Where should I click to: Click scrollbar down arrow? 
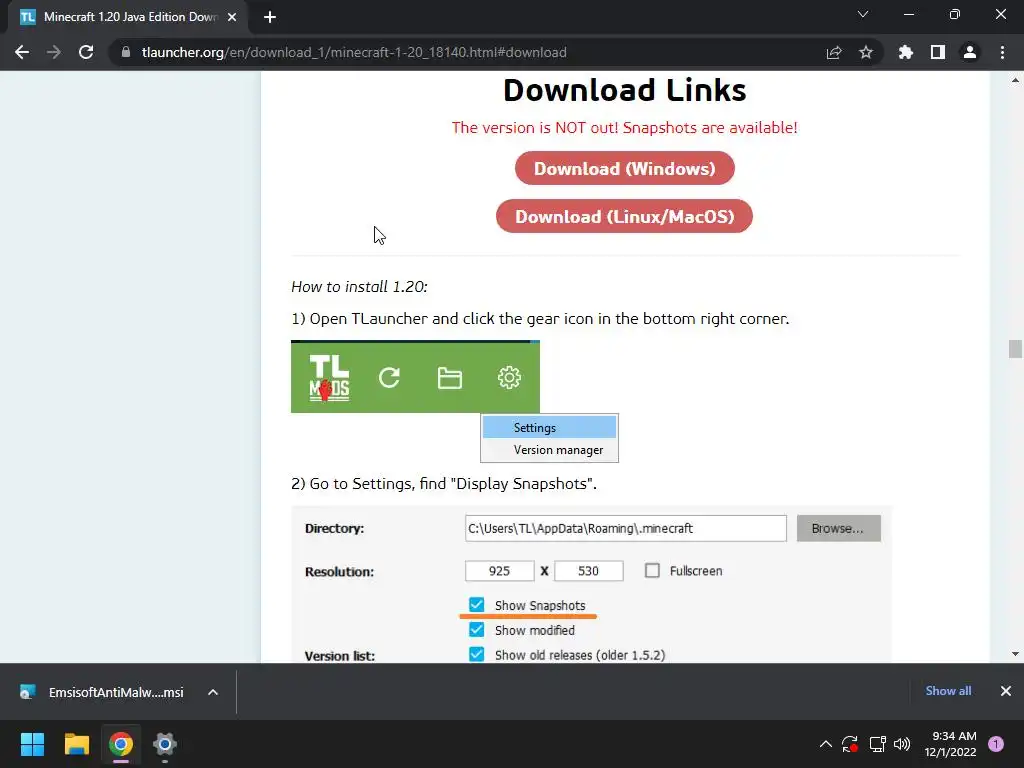pyautogui.click(x=1015, y=654)
